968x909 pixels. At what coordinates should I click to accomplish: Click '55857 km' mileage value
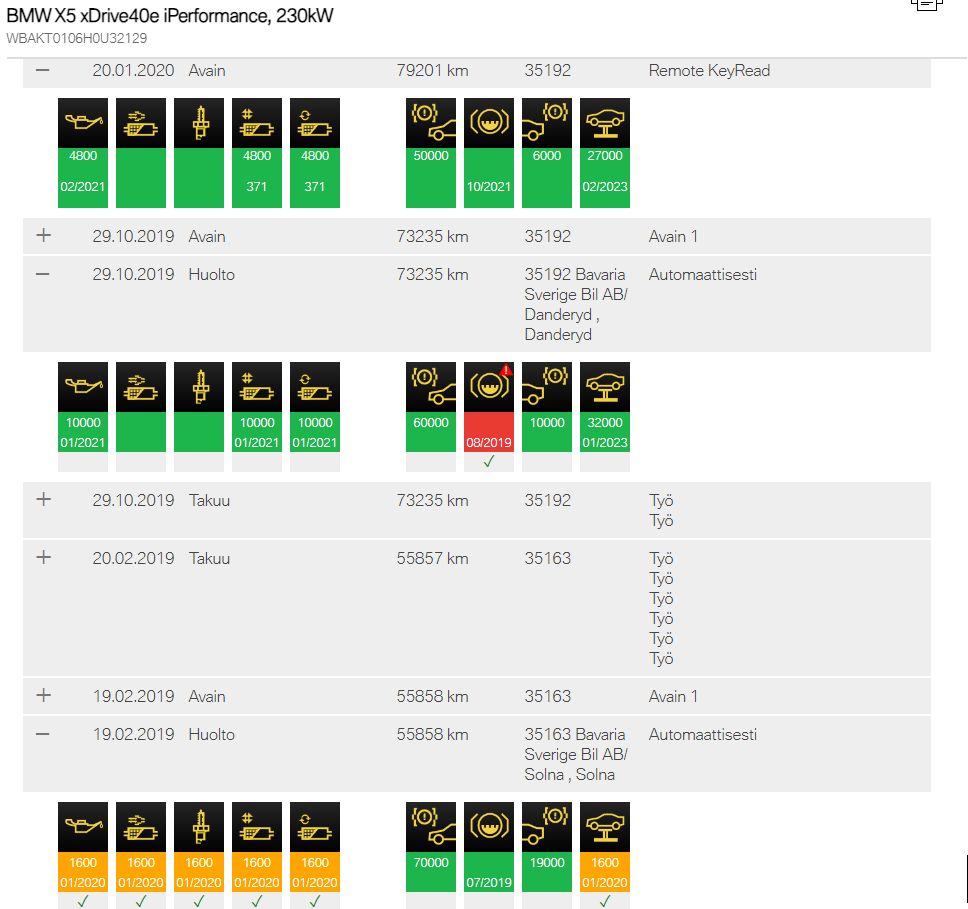[x=433, y=558]
